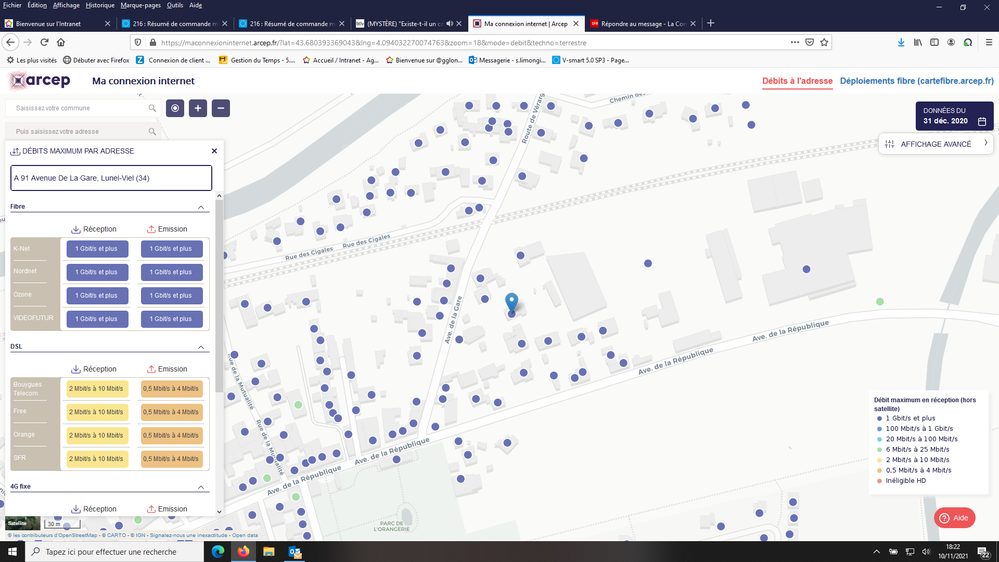Open the Historique menu
The width and height of the screenshot is (999, 562).
[x=99, y=5]
